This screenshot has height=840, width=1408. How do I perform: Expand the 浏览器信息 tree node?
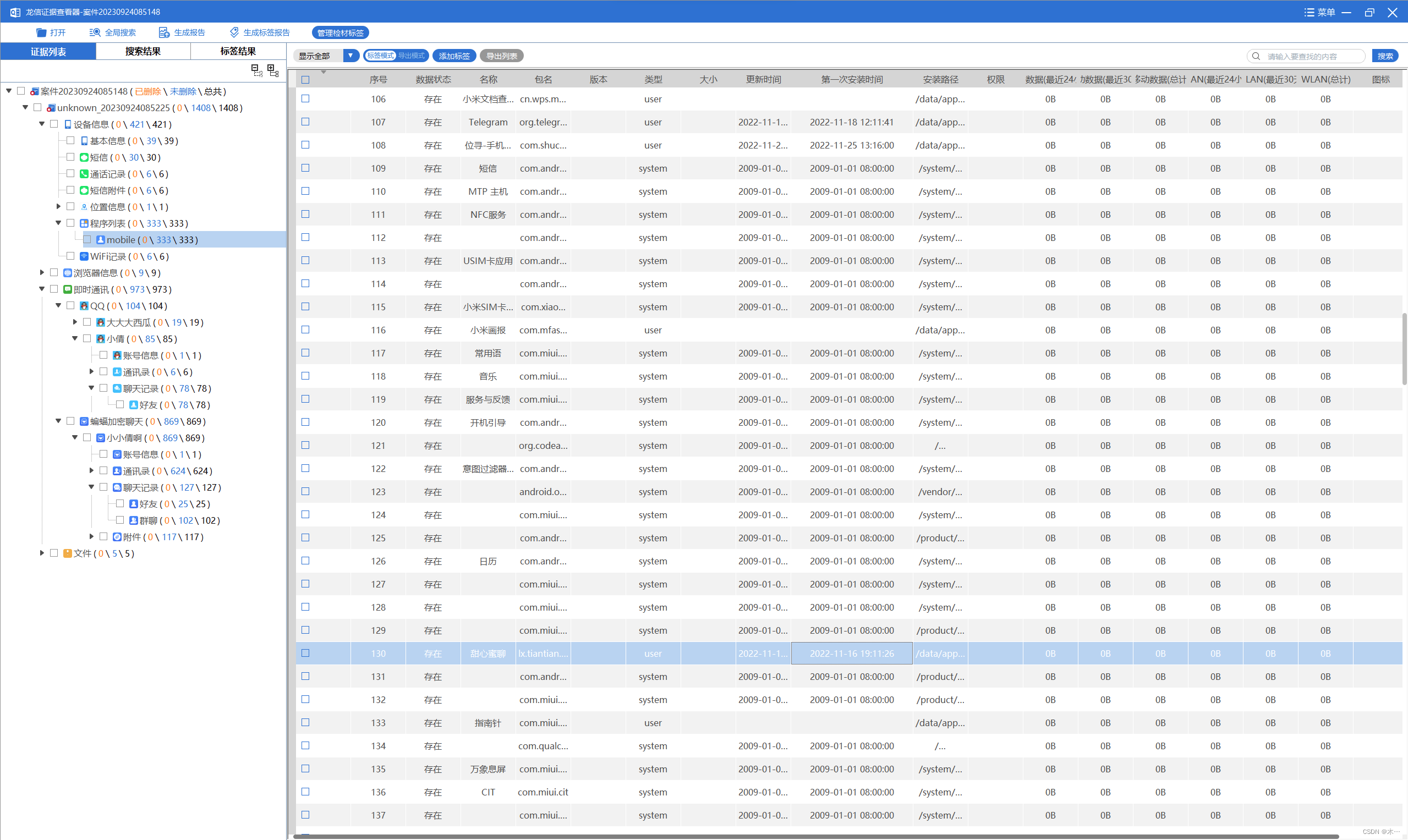pyautogui.click(x=42, y=273)
